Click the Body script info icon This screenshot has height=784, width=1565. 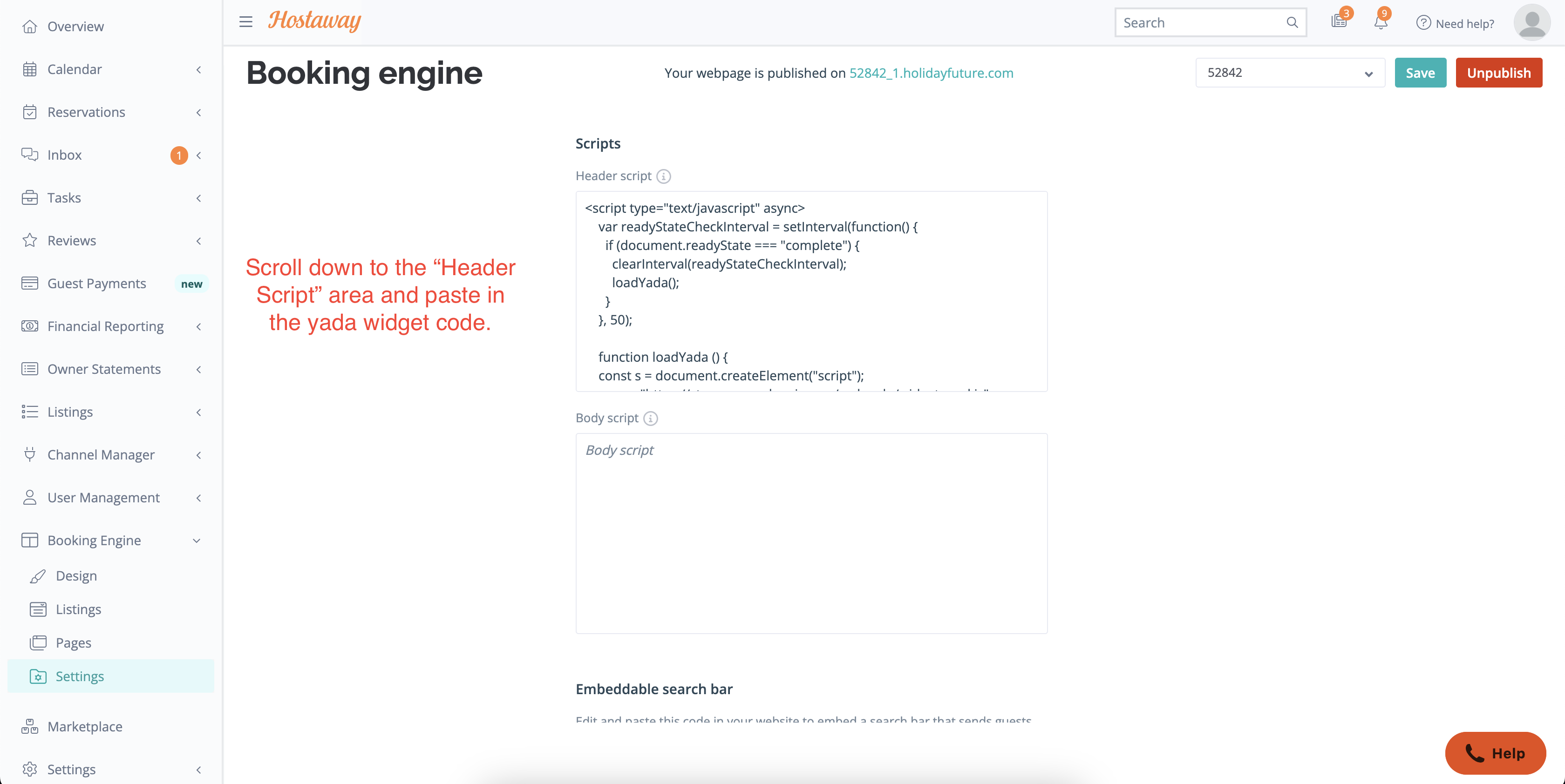click(x=650, y=419)
